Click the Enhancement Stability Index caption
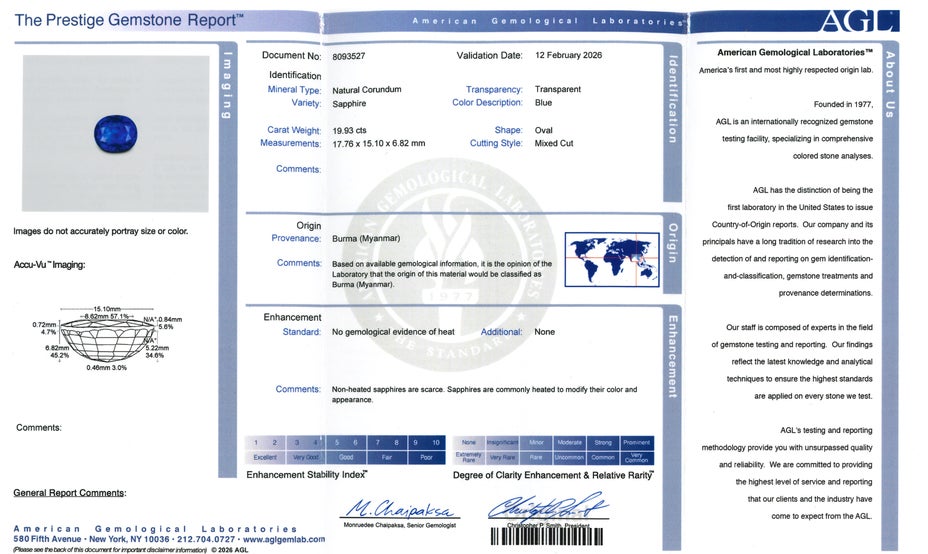Image resolution: width=928 pixels, height=554 pixels. (307, 475)
